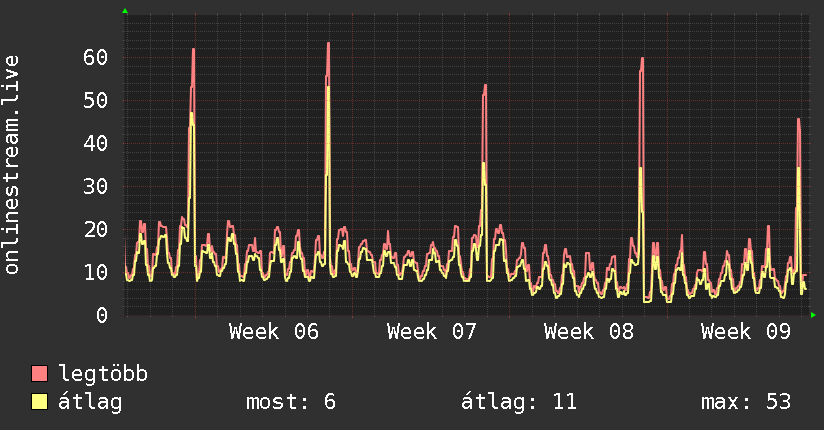Click the 20 y-axis tick label
This screenshot has height=430, width=824.
tap(96, 230)
